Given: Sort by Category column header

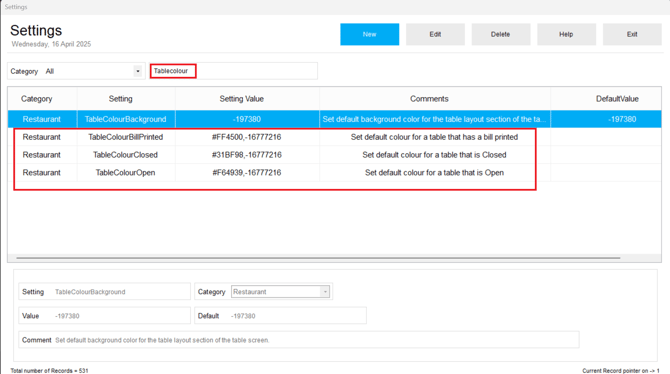Looking at the screenshot, I should (x=37, y=99).
